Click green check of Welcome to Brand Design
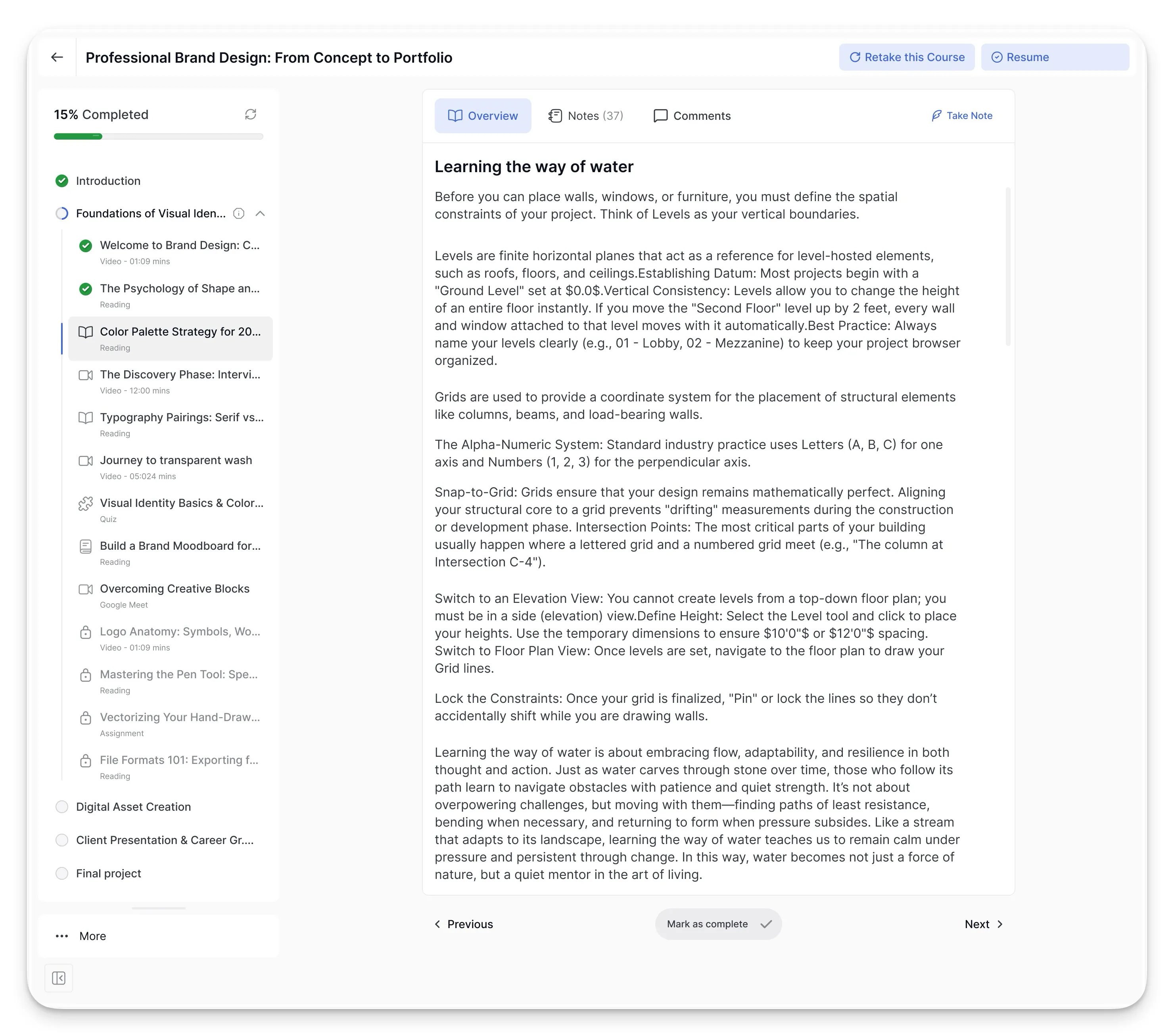Image resolution: width=1174 pixels, height=1036 pixels. coord(86,246)
